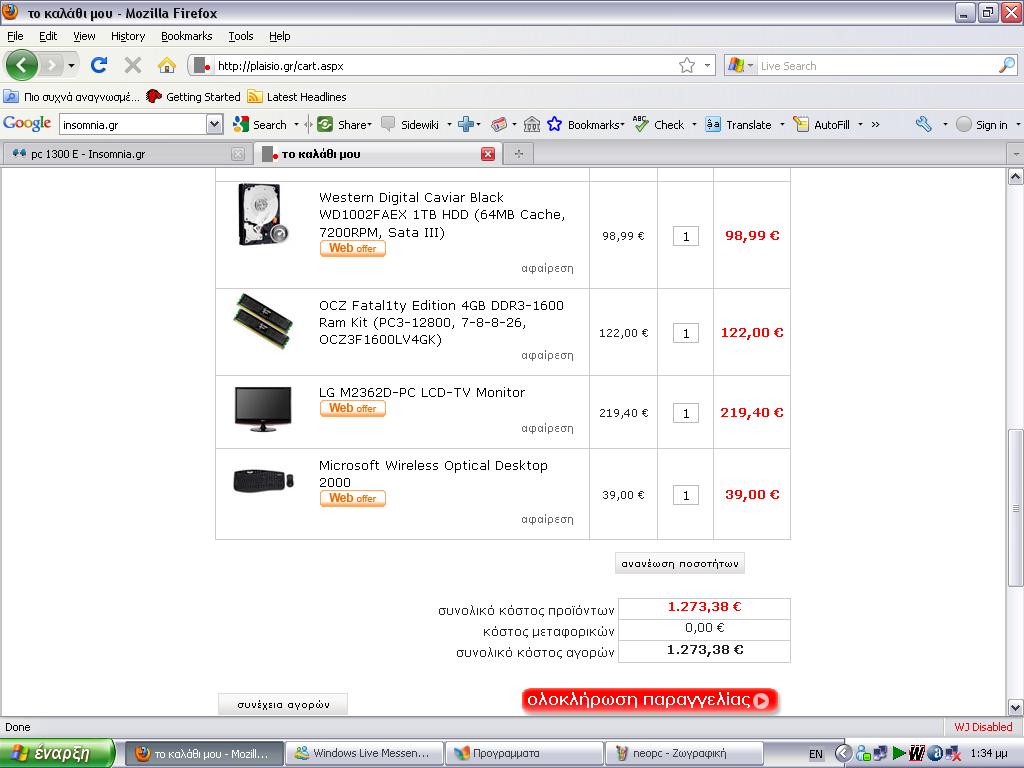Open Google toolbar wrench settings
Viewport: 1024px width, 768px height.
tap(923, 124)
